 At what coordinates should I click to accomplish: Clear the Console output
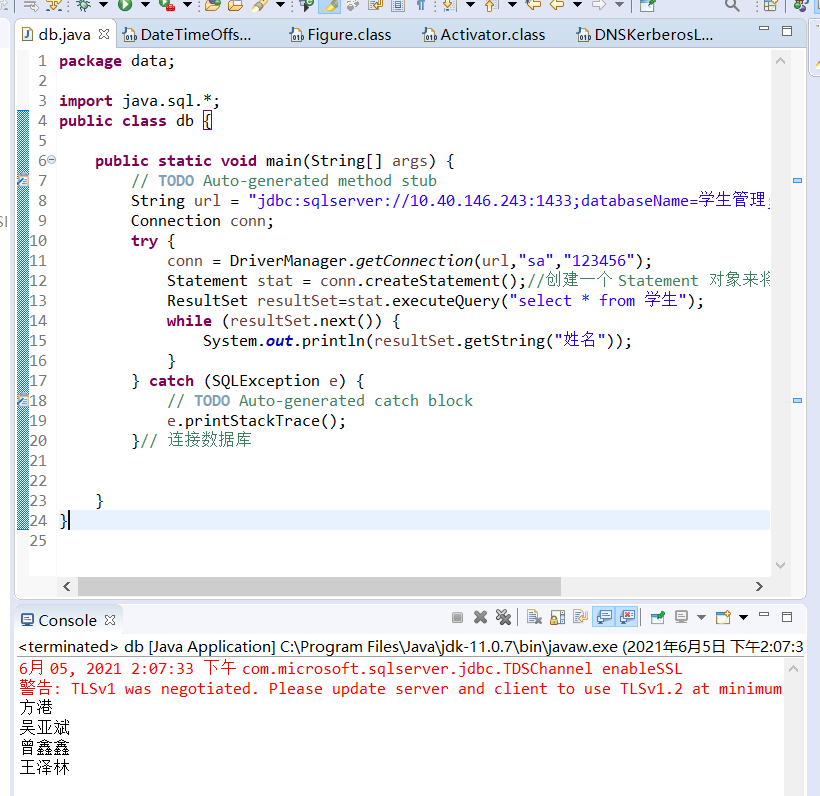pyautogui.click(x=534, y=617)
